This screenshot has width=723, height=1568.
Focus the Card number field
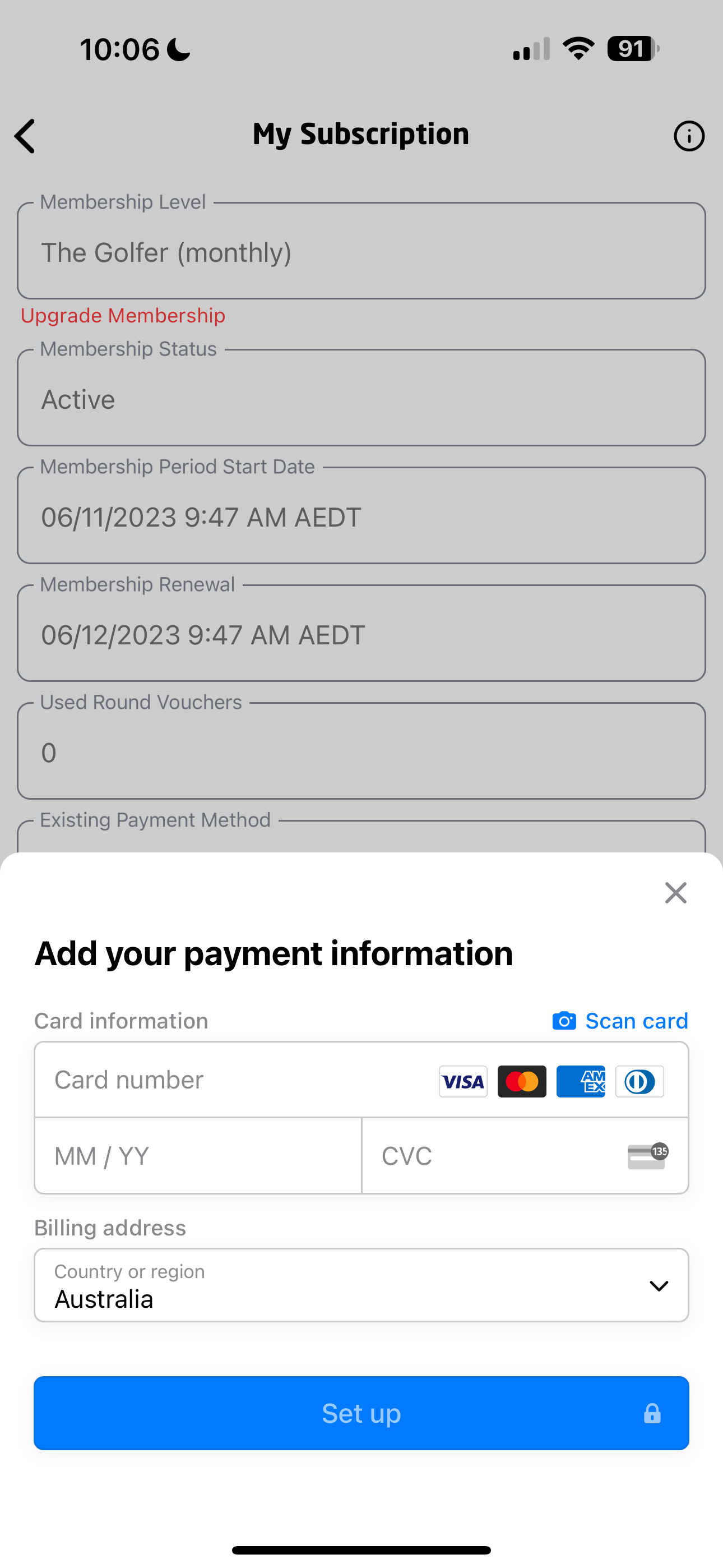(361, 1080)
